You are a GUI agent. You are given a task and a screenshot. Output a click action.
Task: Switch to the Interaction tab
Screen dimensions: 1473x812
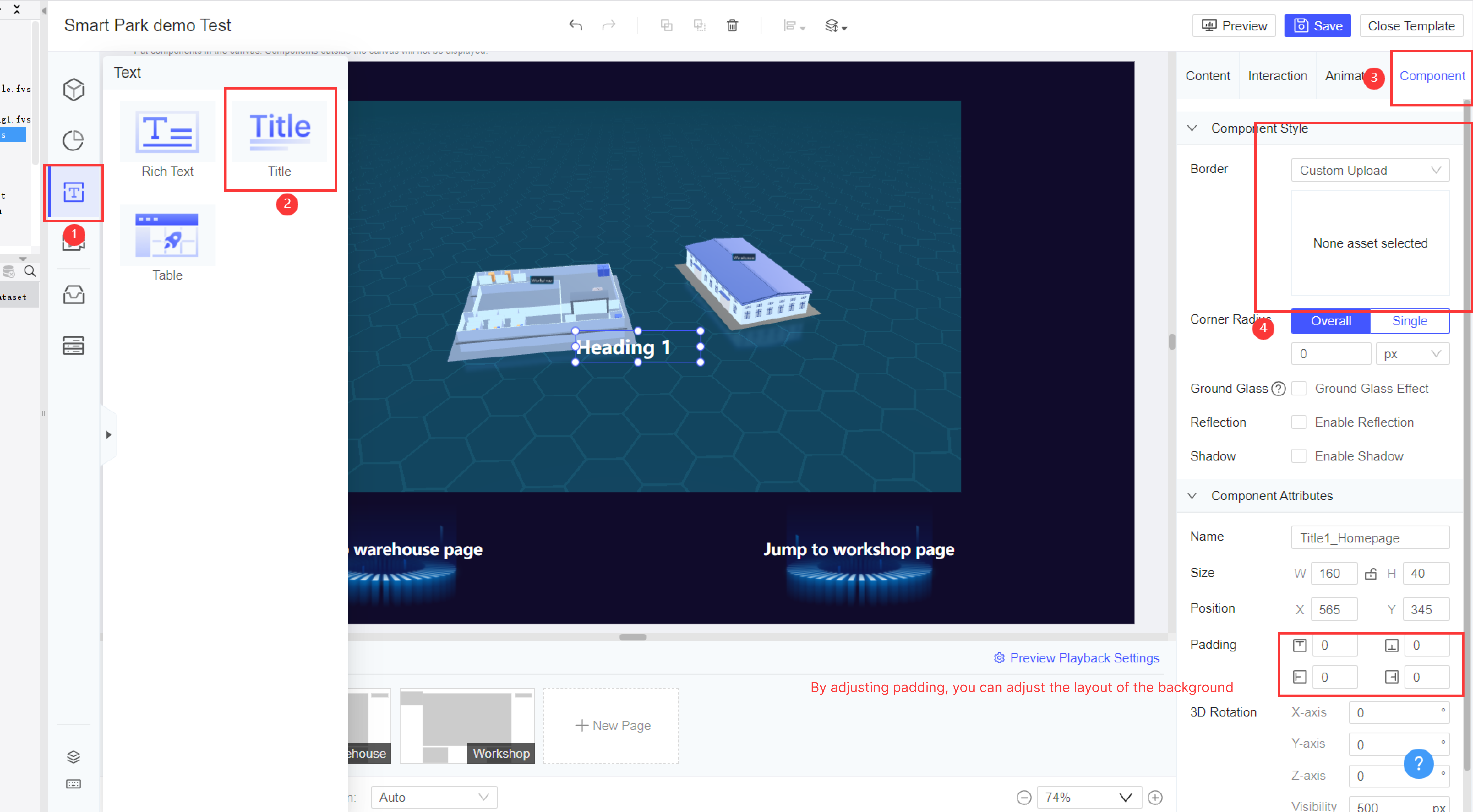(x=1277, y=75)
